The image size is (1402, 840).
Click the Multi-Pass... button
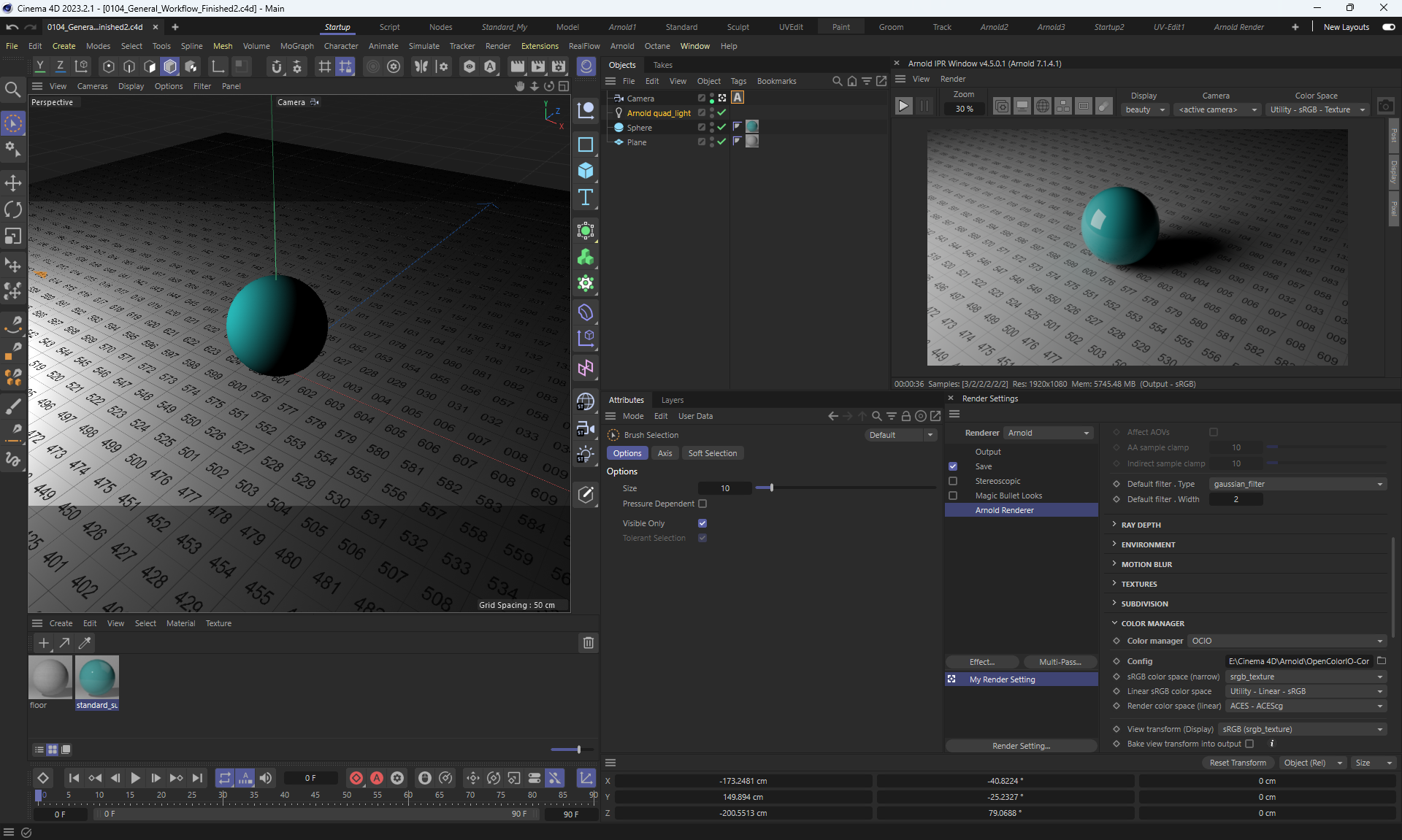(x=1060, y=662)
